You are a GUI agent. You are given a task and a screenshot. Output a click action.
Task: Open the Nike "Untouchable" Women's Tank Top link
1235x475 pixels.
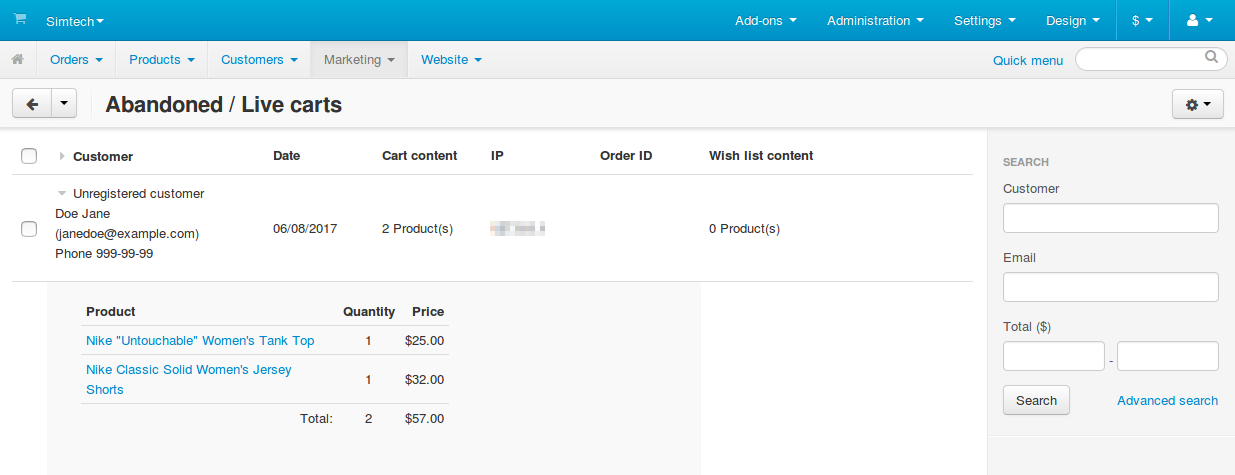[x=200, y=341]
